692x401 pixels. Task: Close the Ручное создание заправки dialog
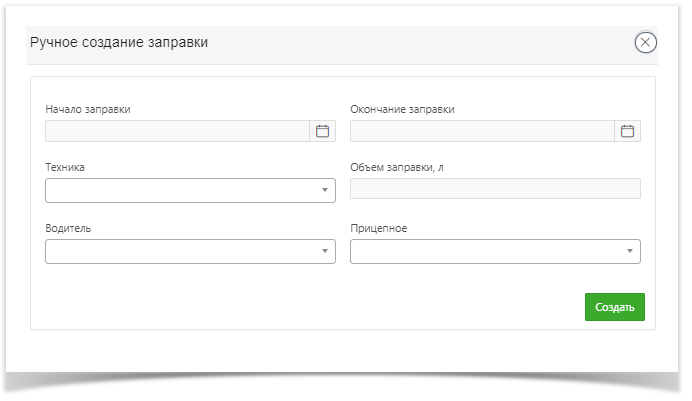click(x=645, y=42)
